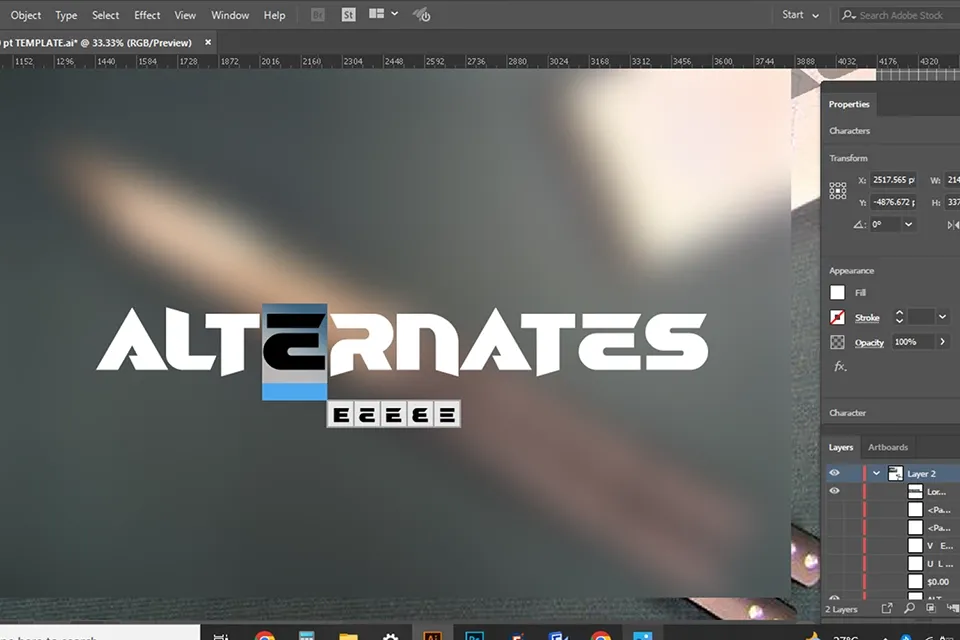
Task: Open the GPU performance rocket icon
Action: 421,15
